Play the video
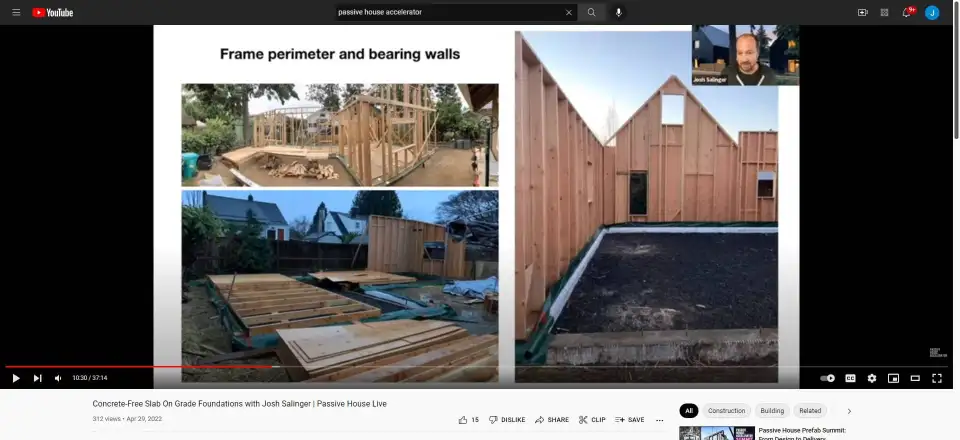960x440 pixels. (16, 378)
